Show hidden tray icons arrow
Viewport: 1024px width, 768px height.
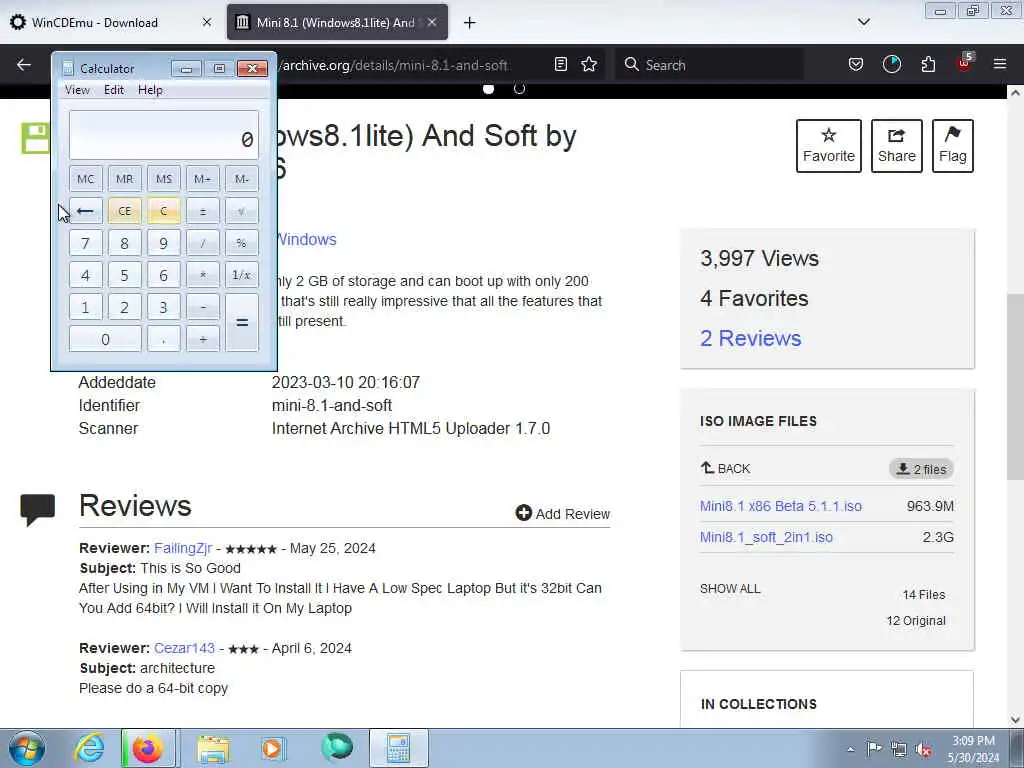(x=850, y=749)
